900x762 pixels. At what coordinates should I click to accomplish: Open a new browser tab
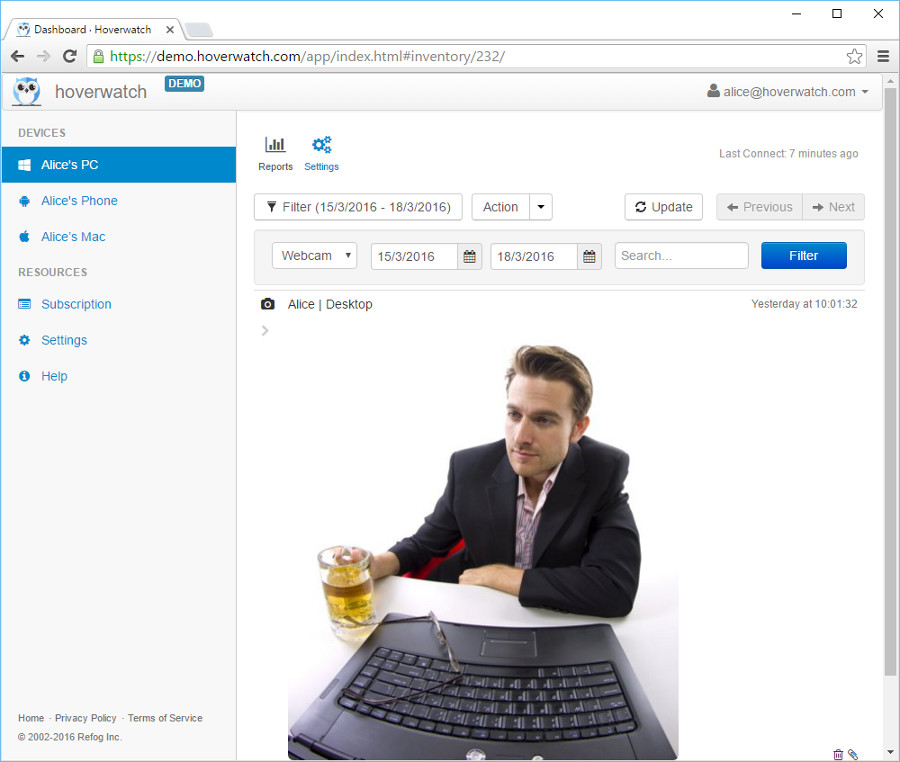click(x=199, y=29)
